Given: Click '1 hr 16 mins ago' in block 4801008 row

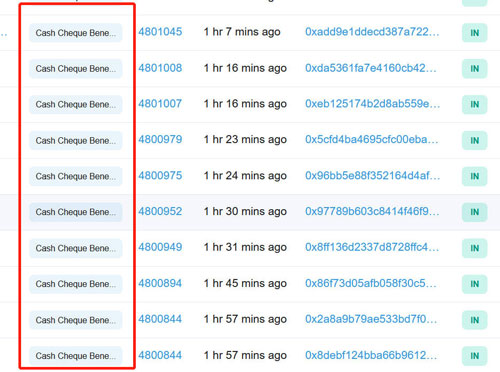Looking at the screenshot, I should coord(245,68).
